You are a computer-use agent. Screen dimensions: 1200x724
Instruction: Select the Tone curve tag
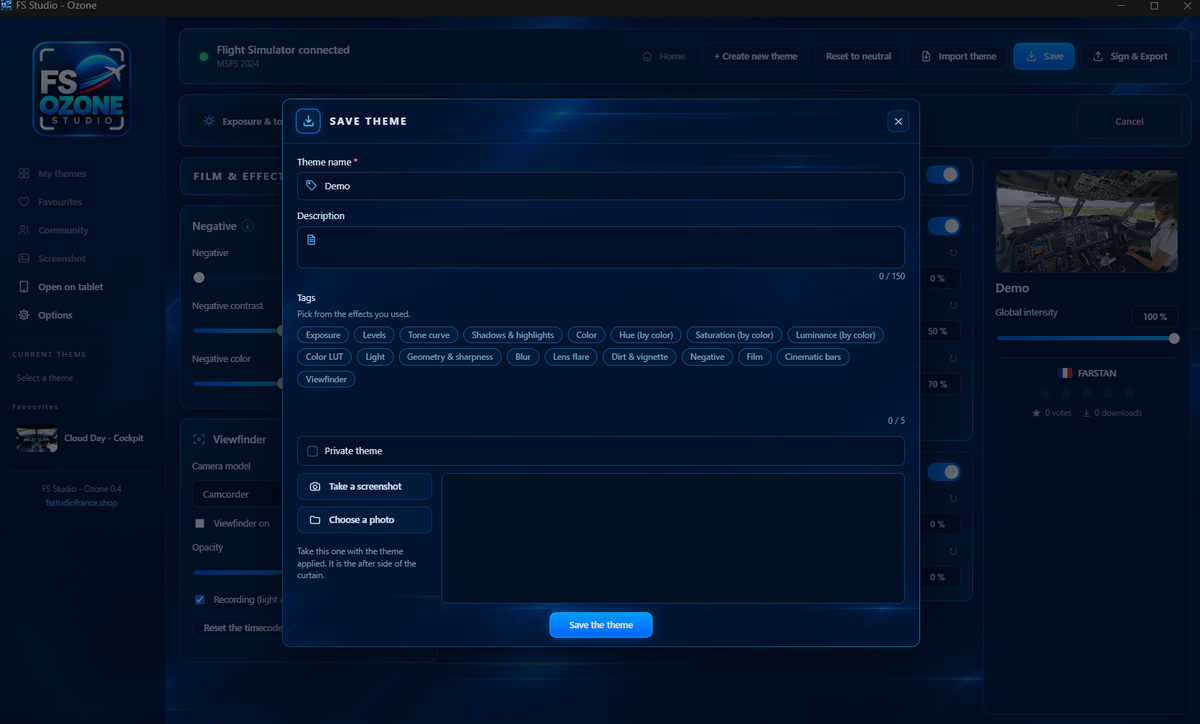pyautogui.click(x=429, y=335)
